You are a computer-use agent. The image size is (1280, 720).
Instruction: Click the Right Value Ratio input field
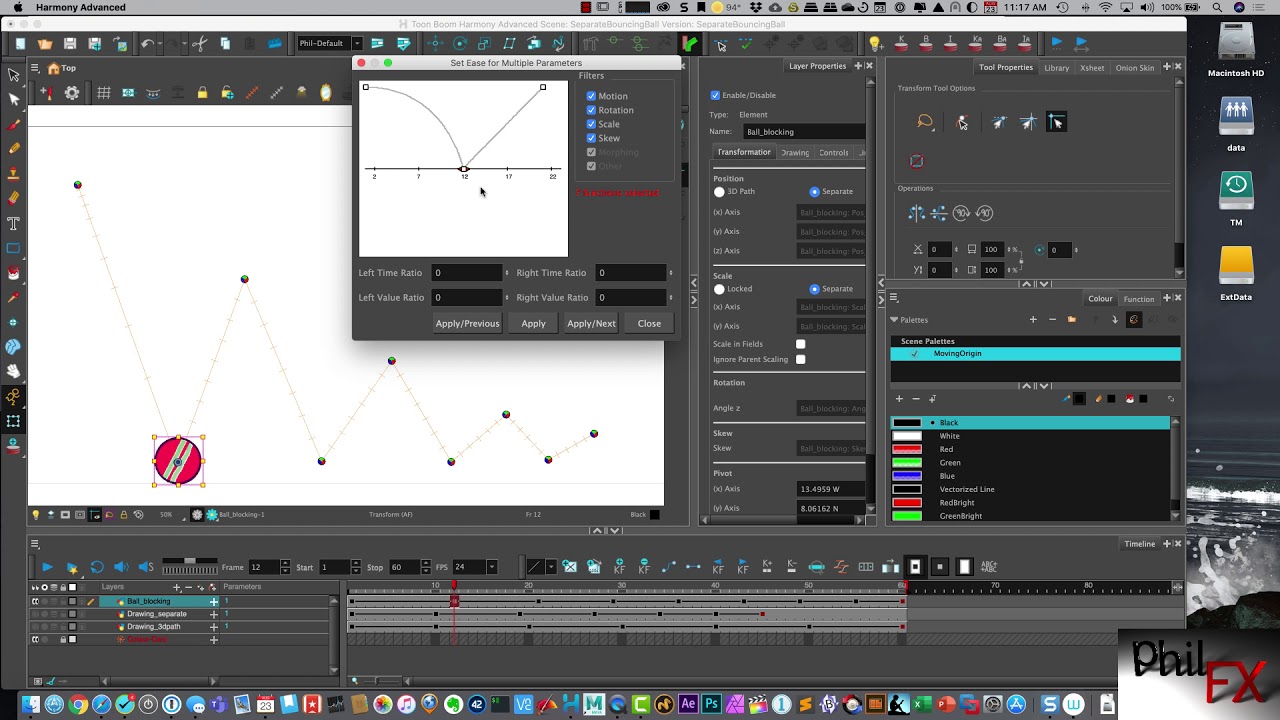631,298
